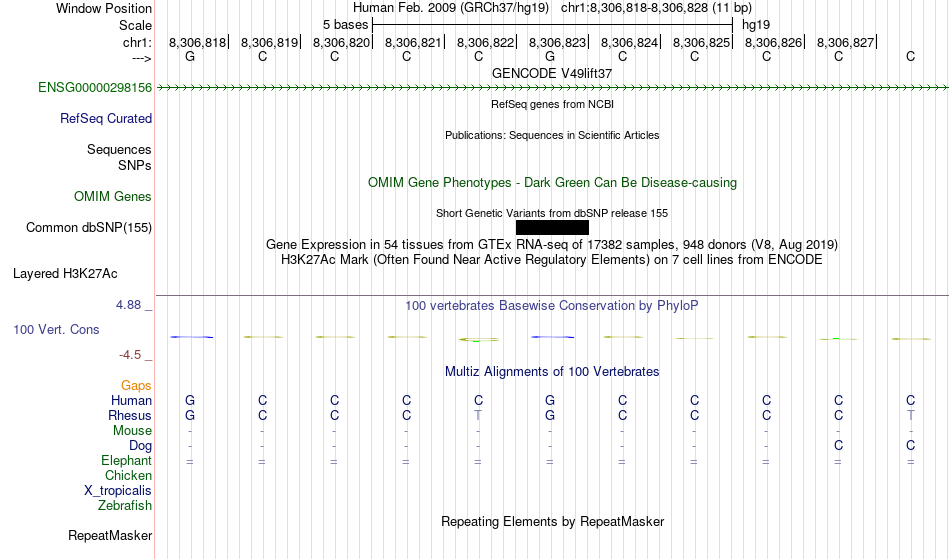The image size is (950, 559).
Task: Click the GTEx Gene Expression track title
Action: [x=552, y=245]
